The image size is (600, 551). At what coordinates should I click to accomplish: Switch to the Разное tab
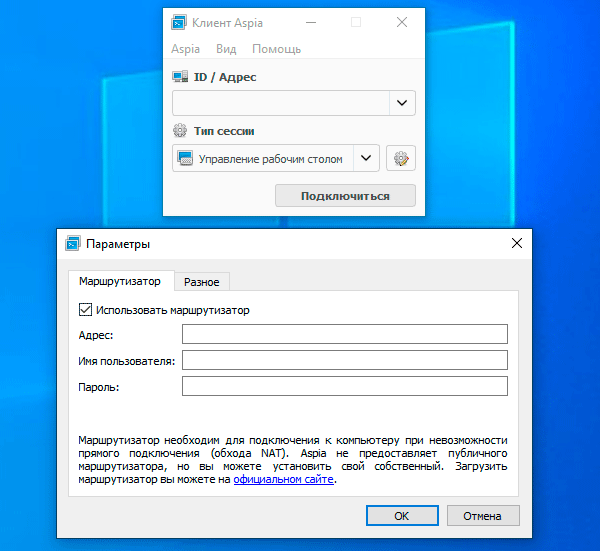point(202,282)
